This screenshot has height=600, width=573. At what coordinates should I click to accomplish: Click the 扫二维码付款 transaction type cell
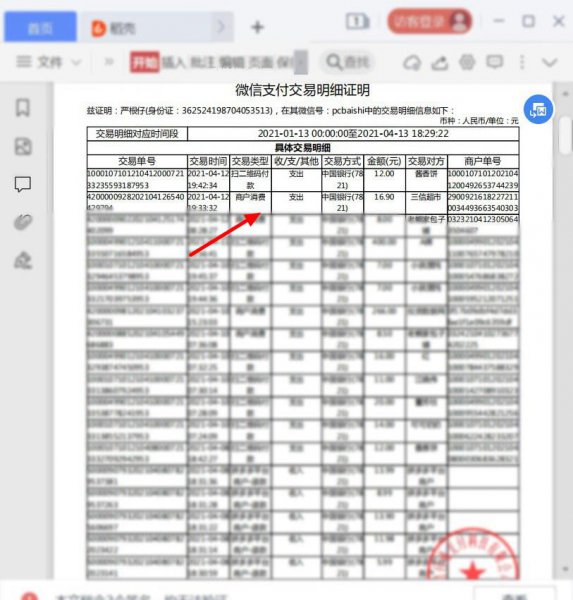point(250,179)
